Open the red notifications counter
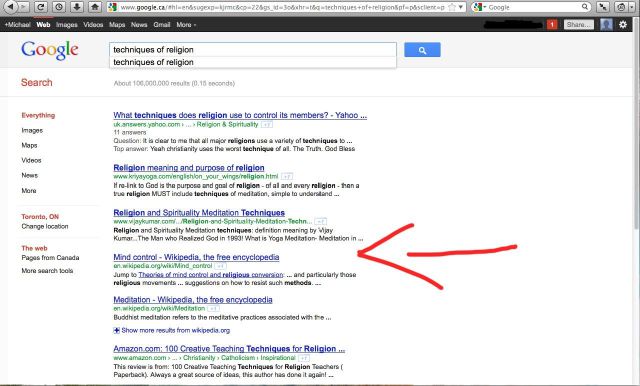Screen dimensions: 640x386 pos(552,24)
